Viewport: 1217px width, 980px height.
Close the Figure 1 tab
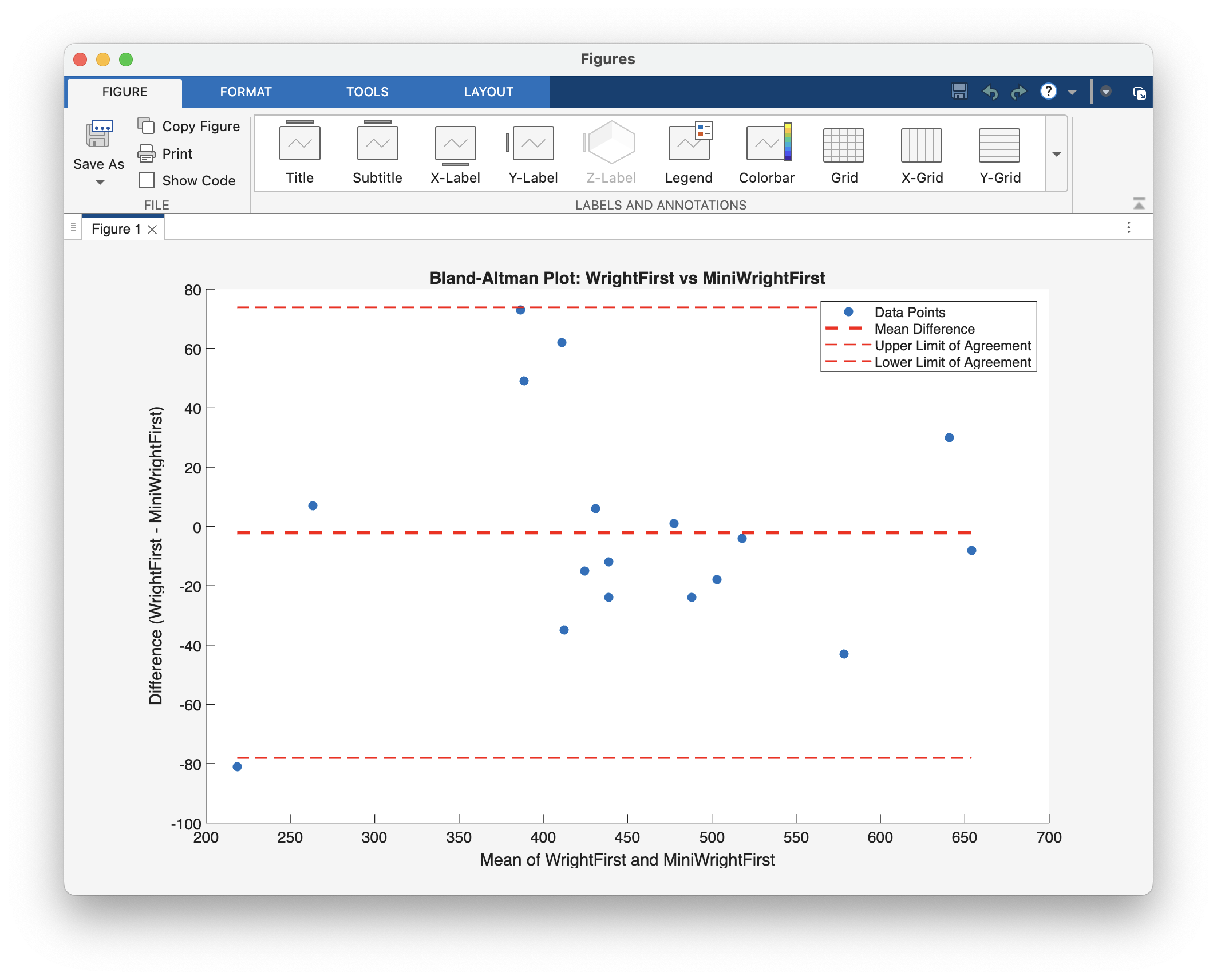[x=152, y=230]
